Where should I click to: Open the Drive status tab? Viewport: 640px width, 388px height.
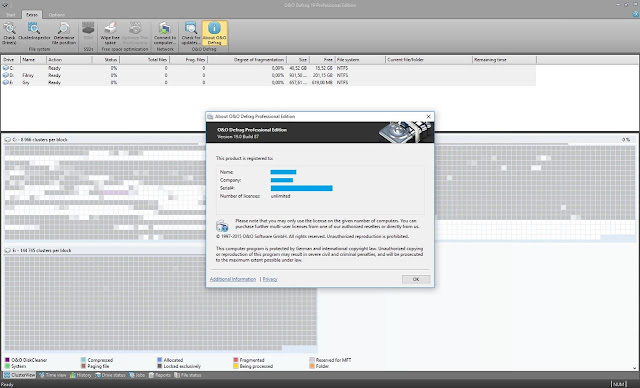110,375
